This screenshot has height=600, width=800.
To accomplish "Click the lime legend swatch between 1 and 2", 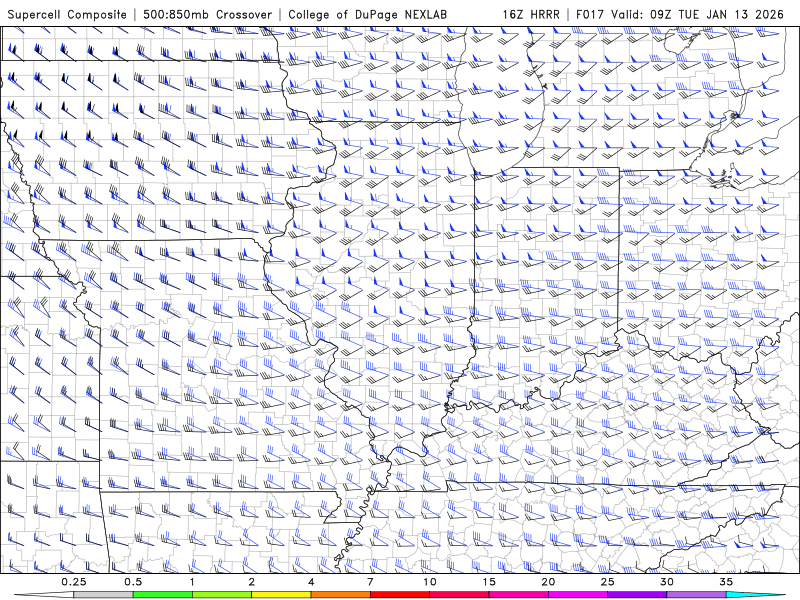I will tap(222, 595).
